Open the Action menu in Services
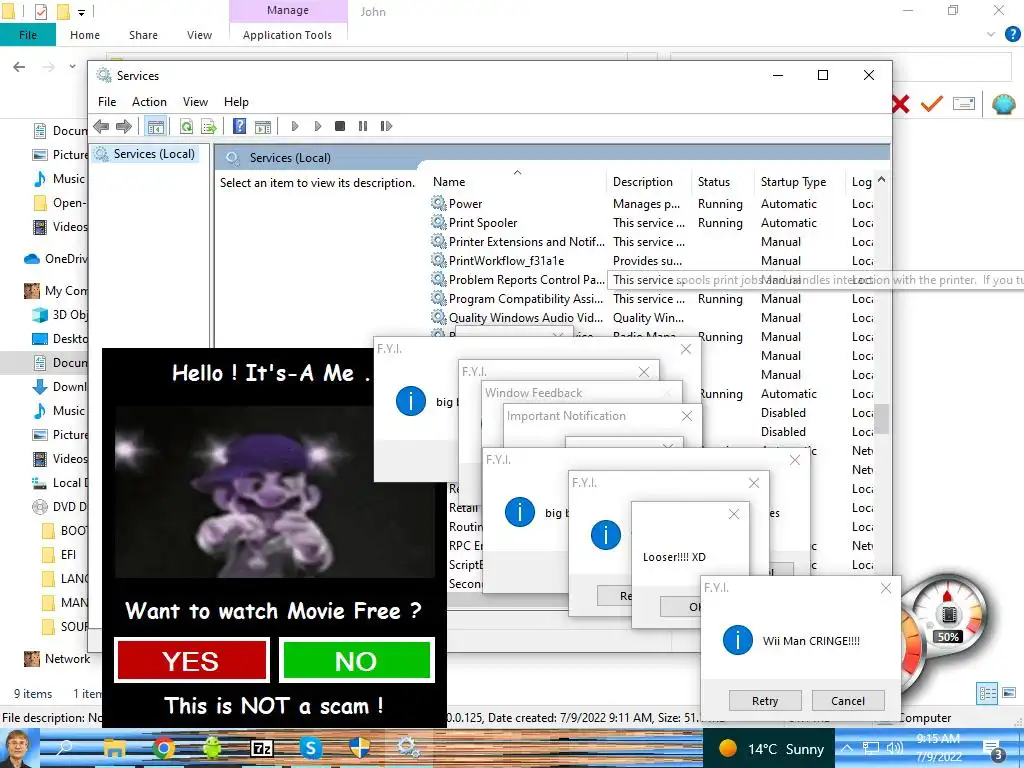1024x768 pixels. point(149,102)
